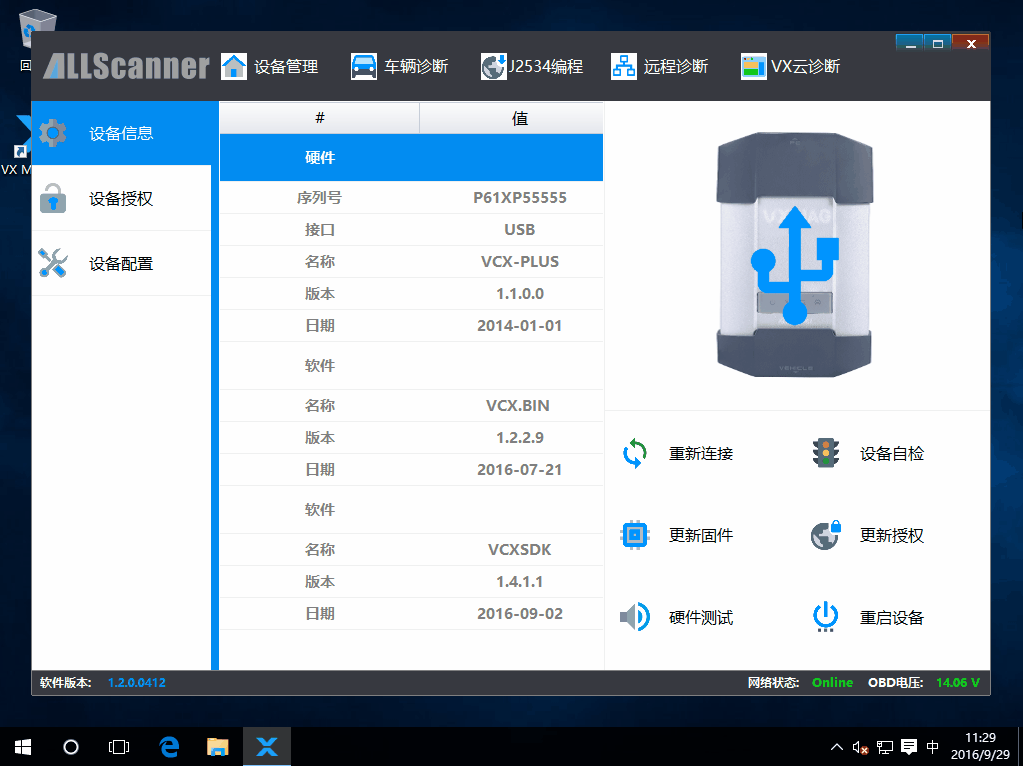Select the 设备配置 sidebar tab
This screenshot has height=766, width=1023.
tap(121, 264)
